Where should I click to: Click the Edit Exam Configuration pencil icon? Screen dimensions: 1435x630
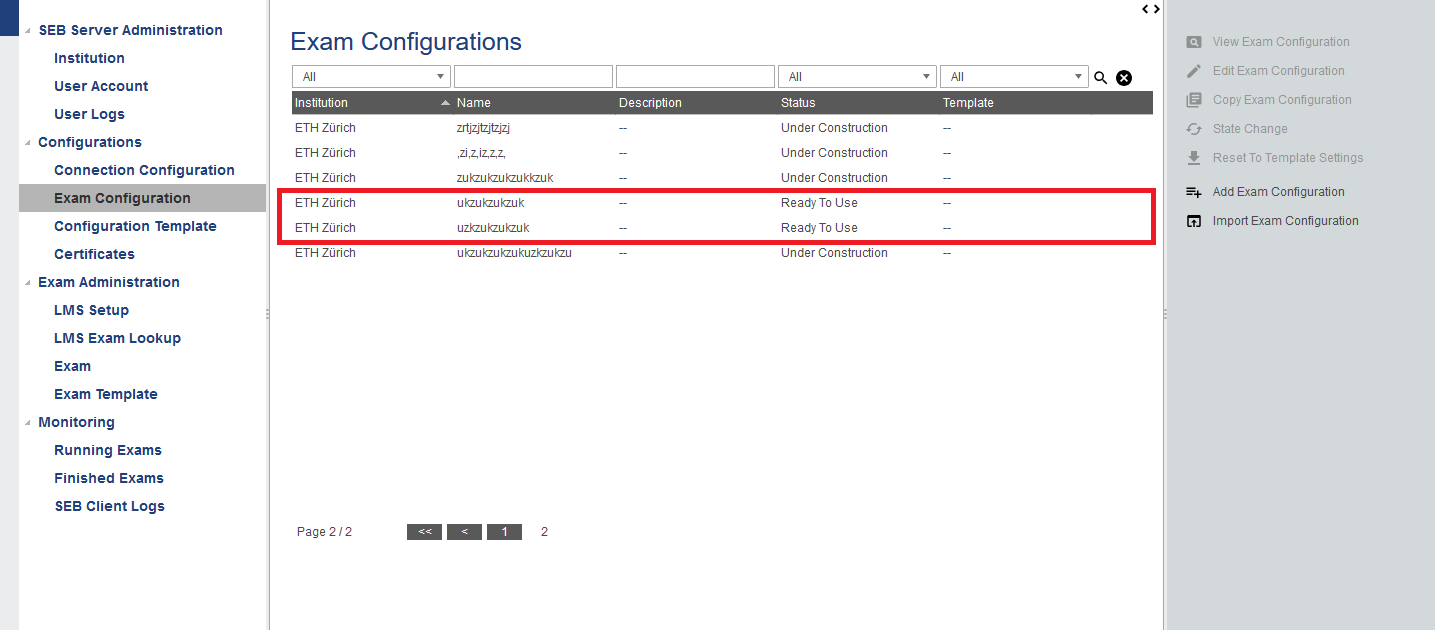coord(1193,71)
